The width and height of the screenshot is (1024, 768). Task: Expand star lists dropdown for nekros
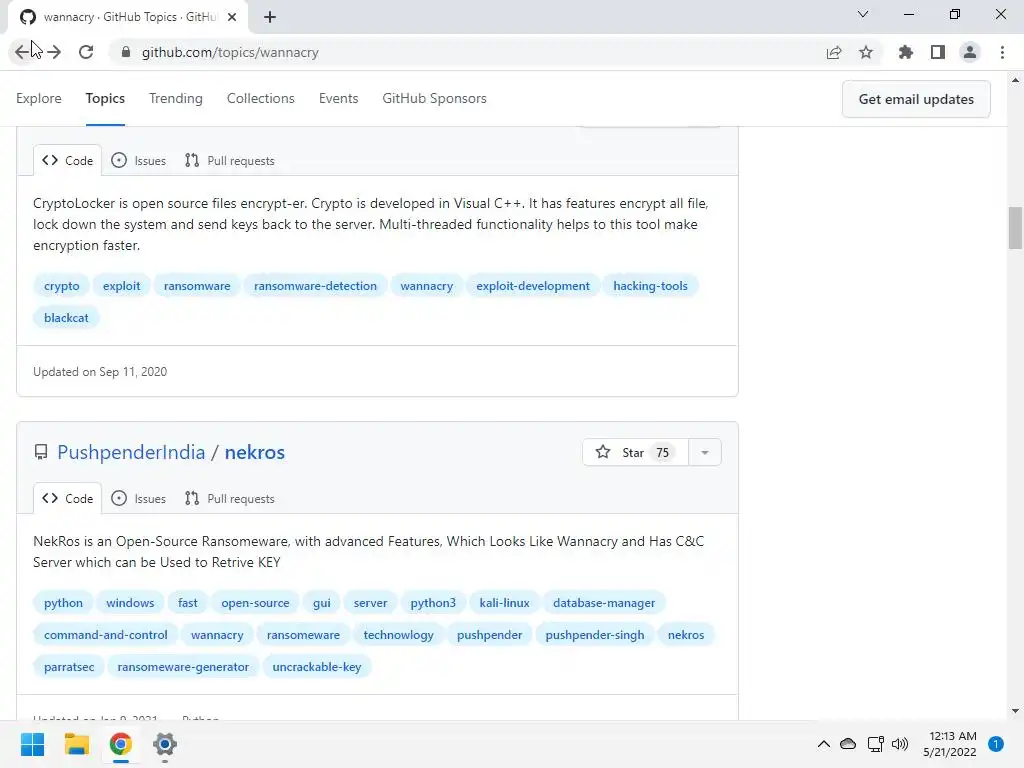pyautogui.click(x=705, y=453)
